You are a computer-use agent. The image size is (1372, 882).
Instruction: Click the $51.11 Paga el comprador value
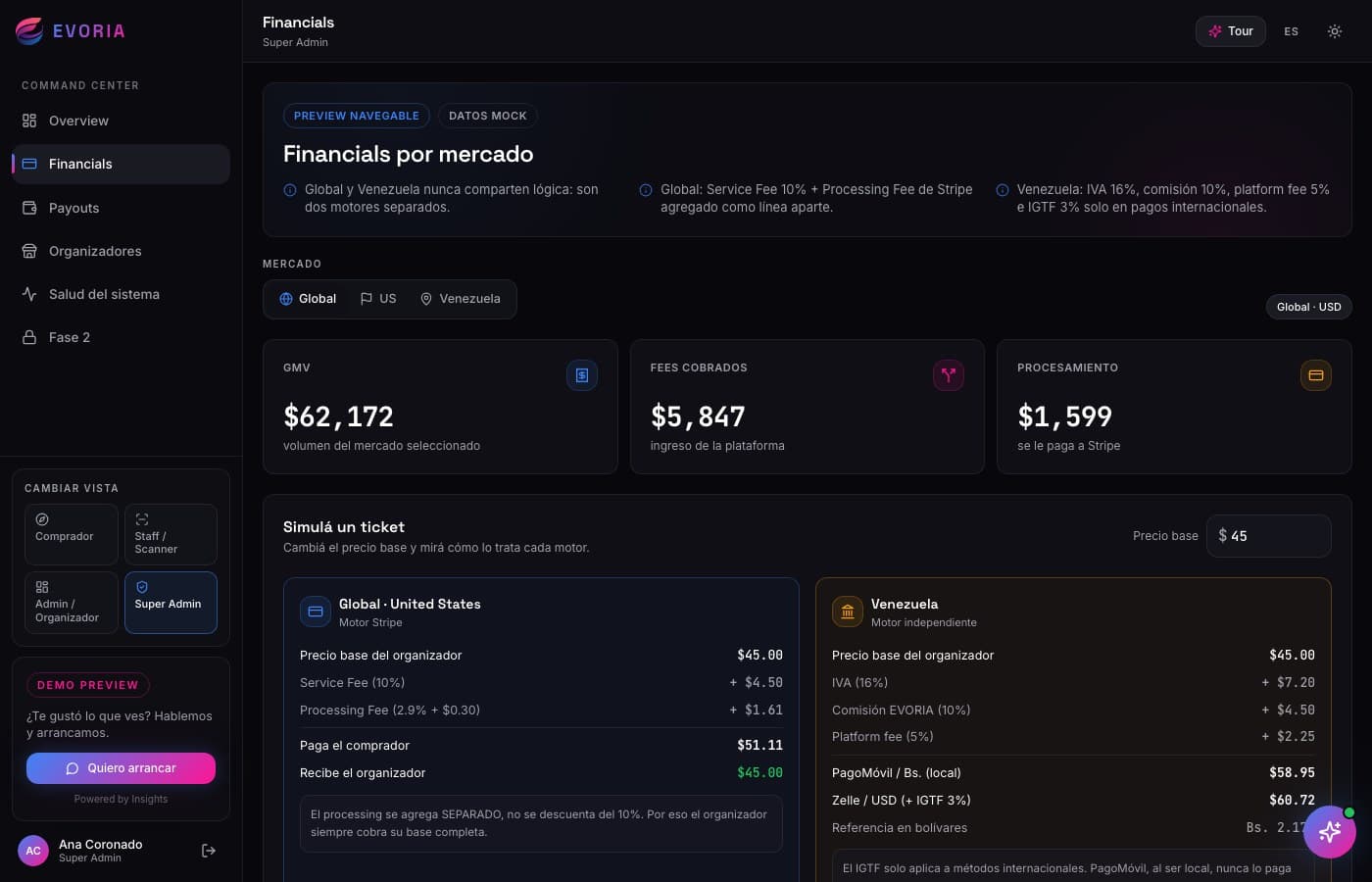click(x=759, y=746)
